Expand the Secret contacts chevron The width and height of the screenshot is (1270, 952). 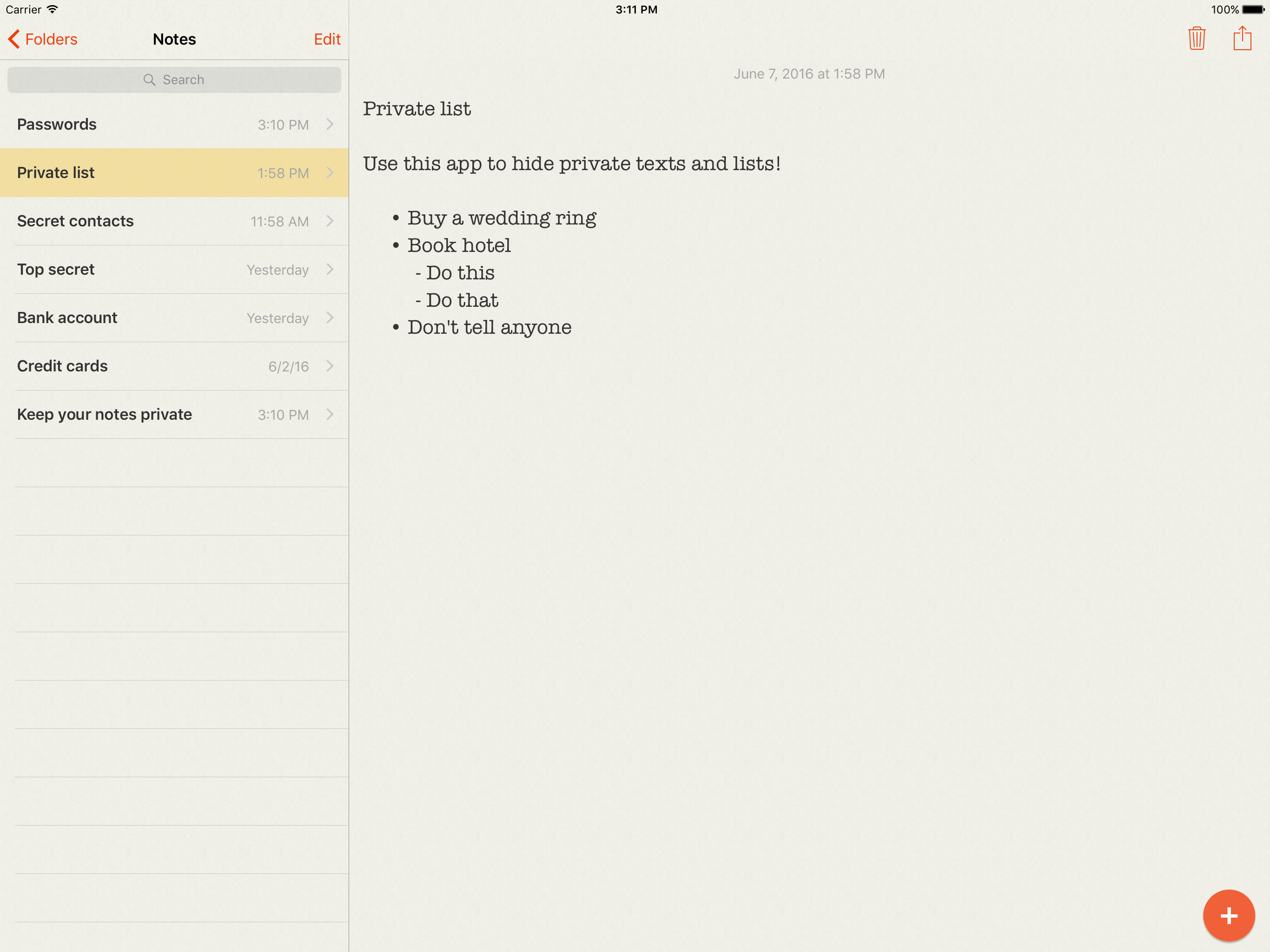(330, 221)
